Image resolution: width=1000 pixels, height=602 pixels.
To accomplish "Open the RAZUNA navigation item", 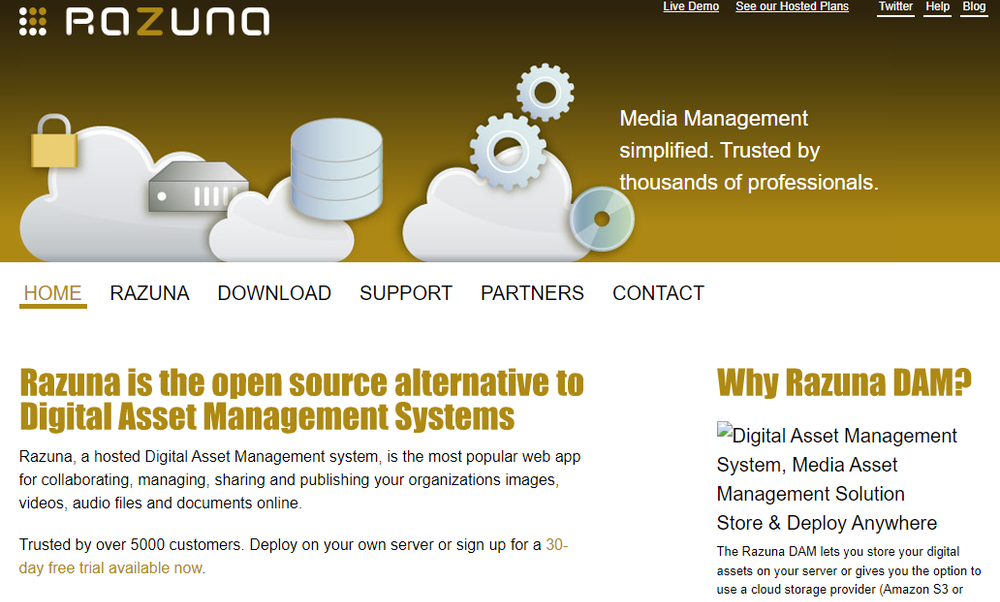I will pos(150,293).
